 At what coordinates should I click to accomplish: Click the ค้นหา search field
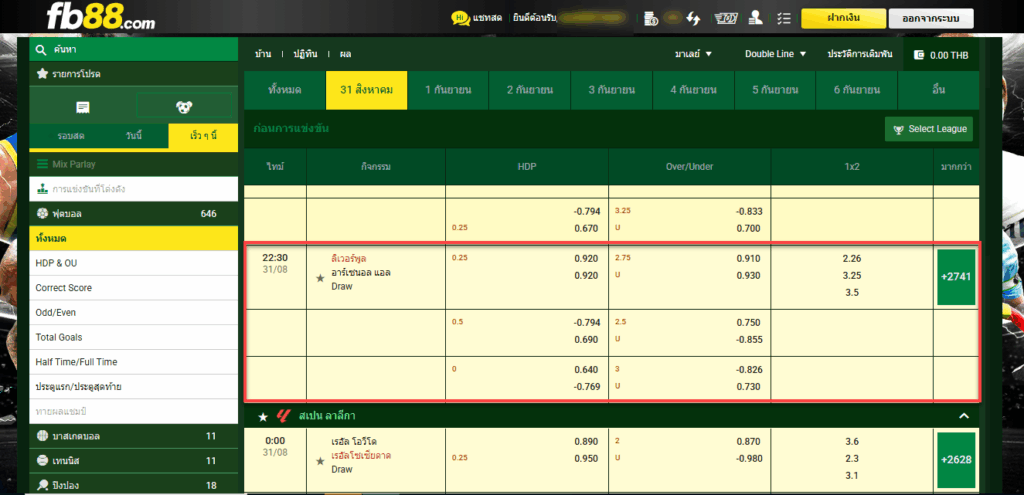click(x=134, y=50)
